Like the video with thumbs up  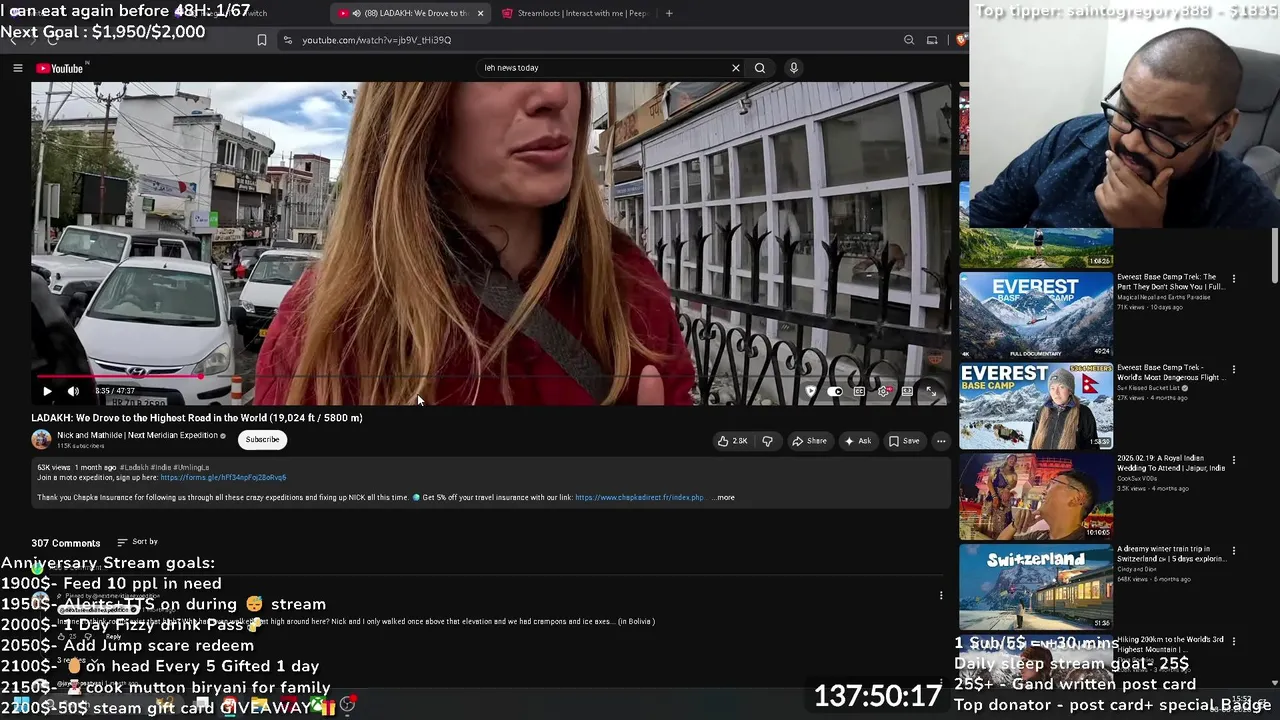tap(732, 441)
